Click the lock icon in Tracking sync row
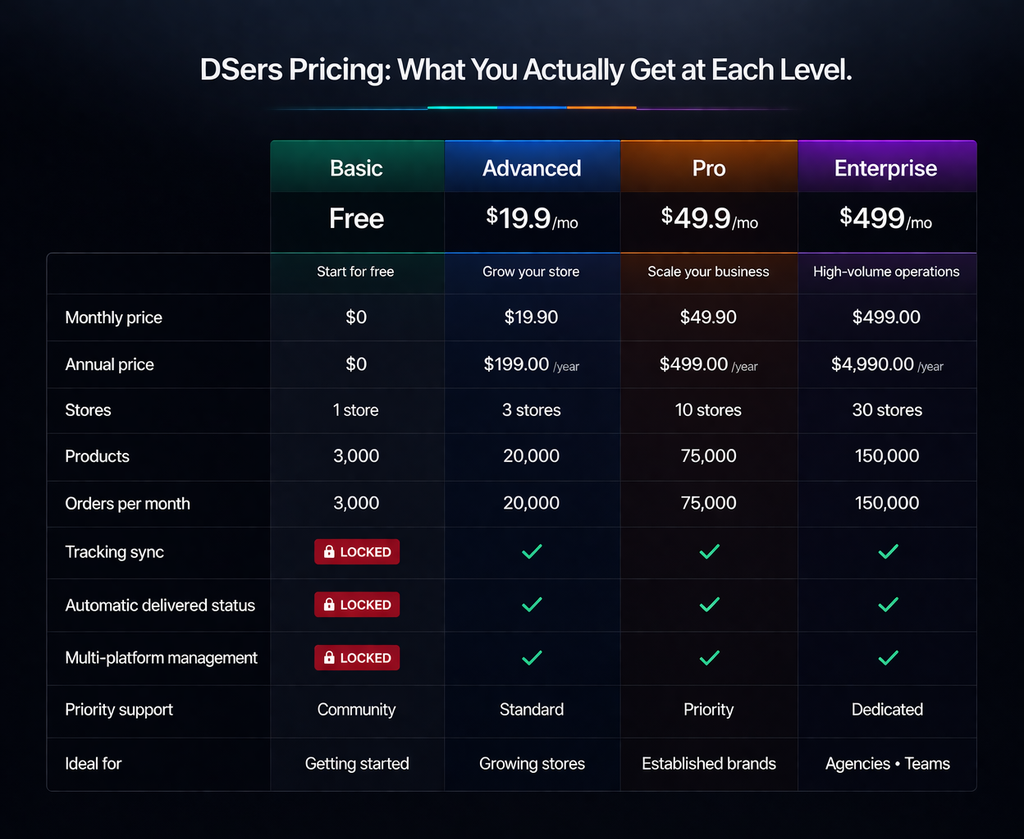 pyautogui.click(x=329, y=552)
